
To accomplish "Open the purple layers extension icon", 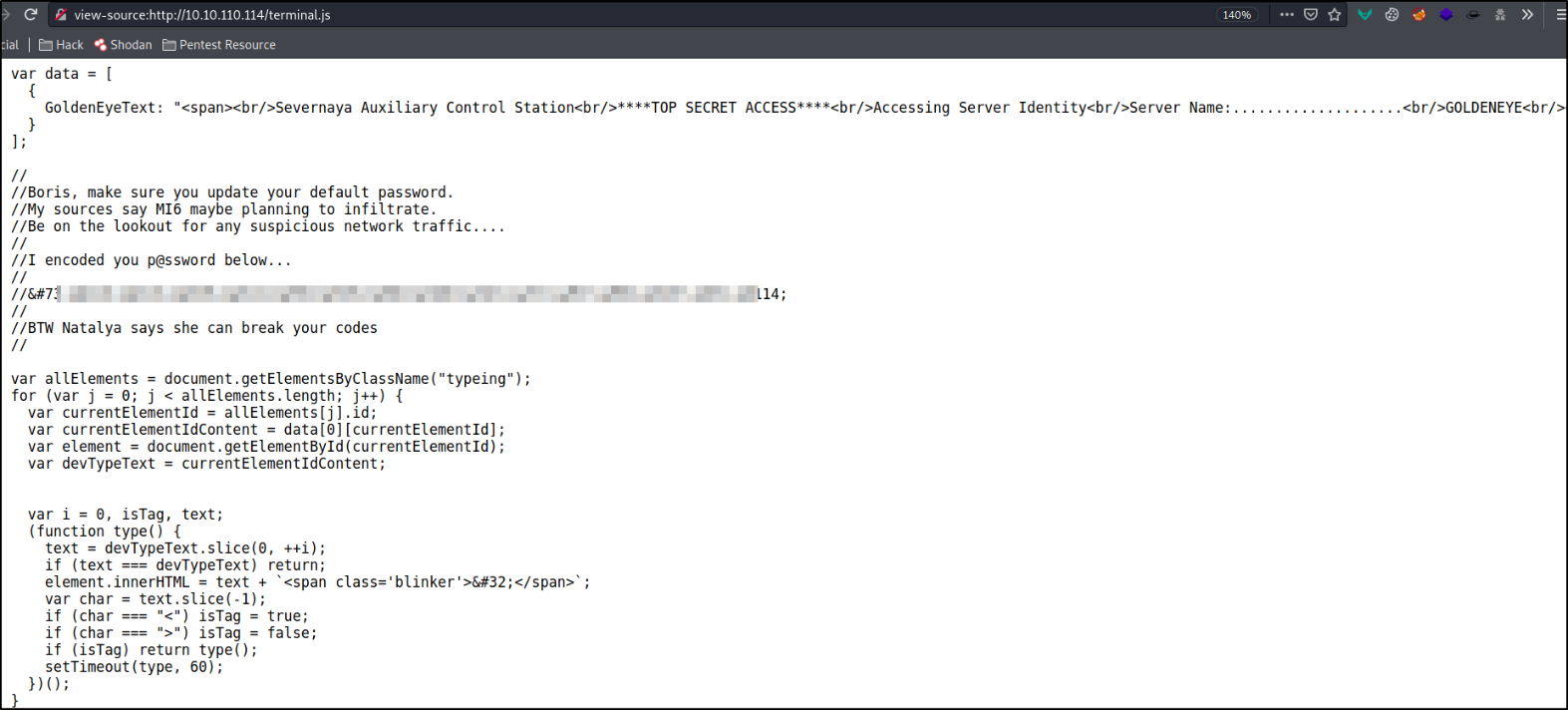I will click(1446, 15).
